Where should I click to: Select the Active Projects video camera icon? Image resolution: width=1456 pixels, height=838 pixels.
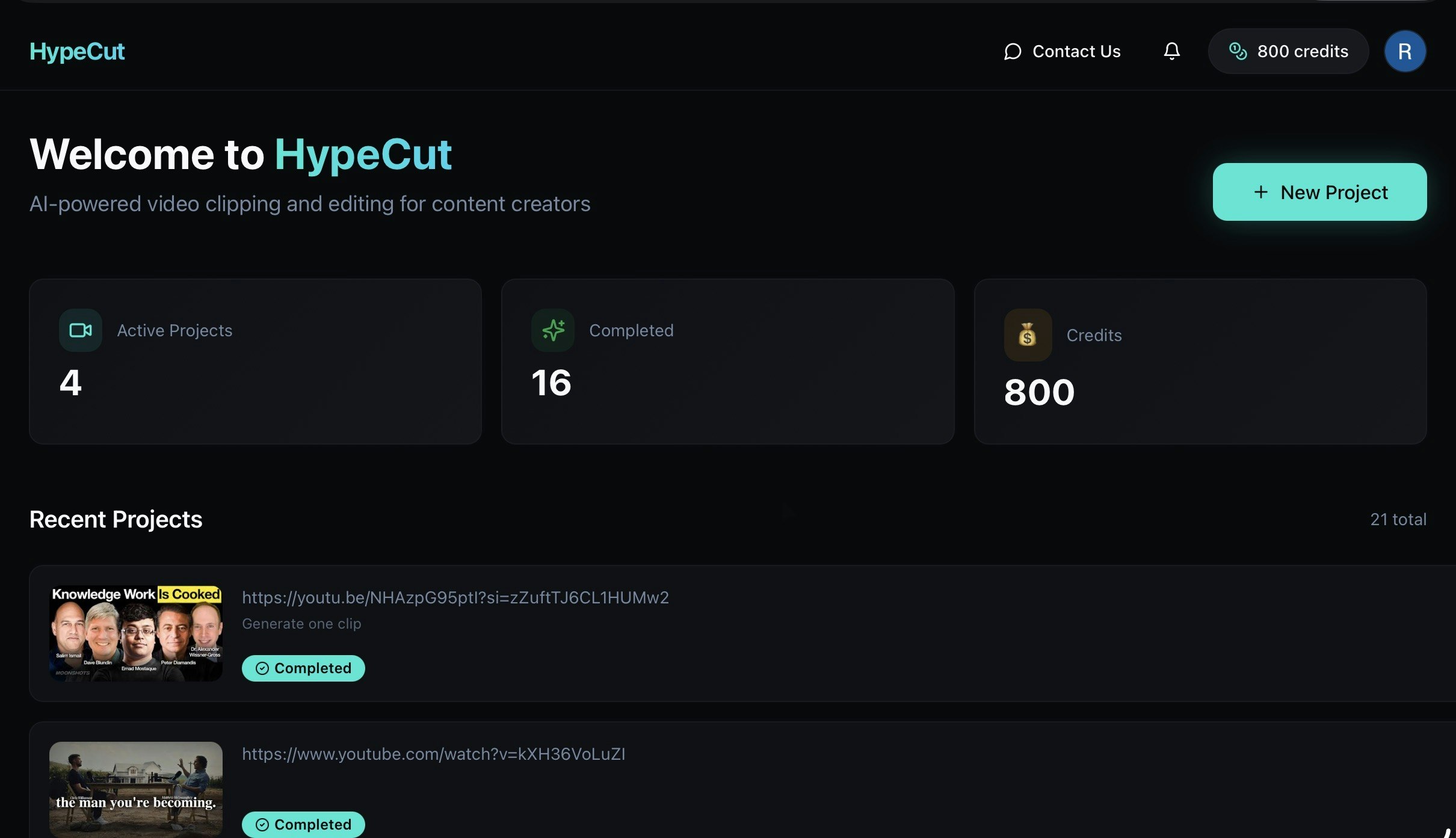pos(79,330)
